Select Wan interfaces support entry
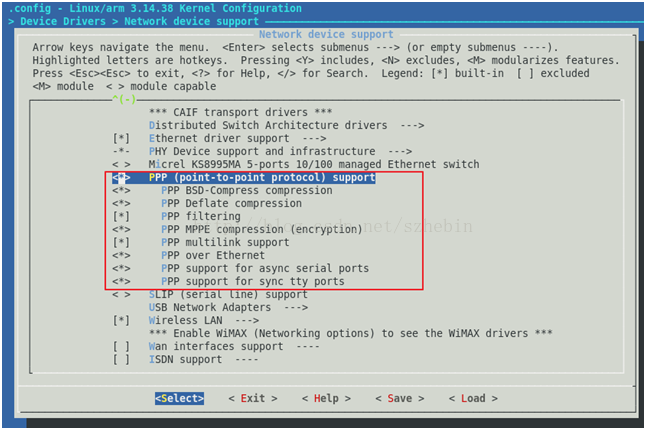 pyautogui.click(x=216, y=346)
